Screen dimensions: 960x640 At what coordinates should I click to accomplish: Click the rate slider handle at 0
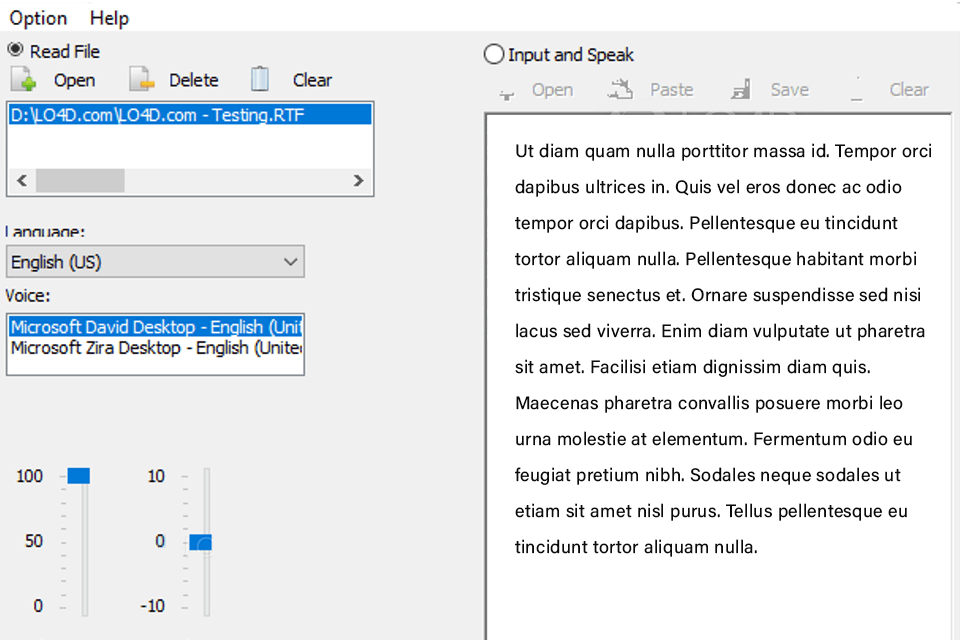[x=200, y=542]
